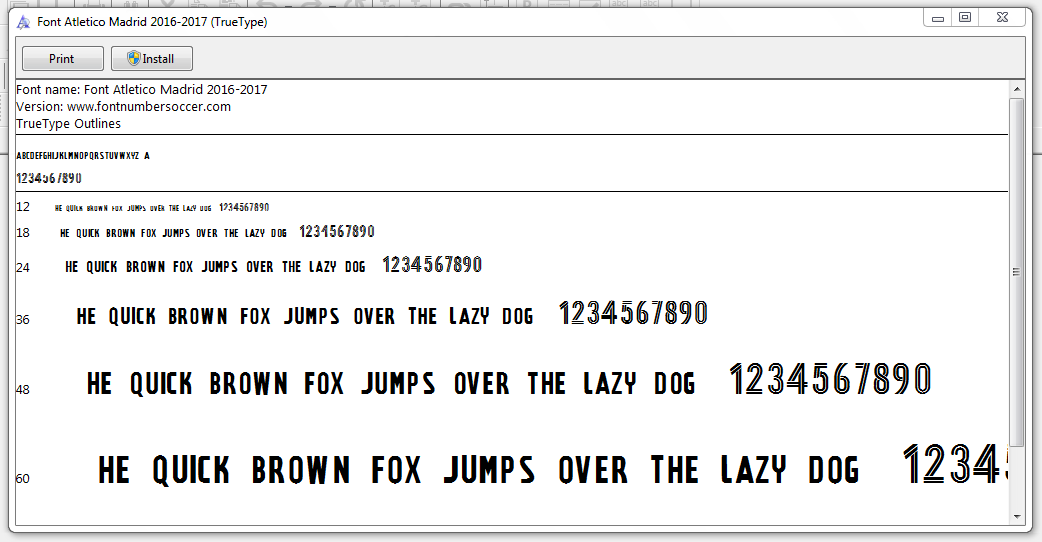Click the TrueType Outlines text
The height and width of the screenshot is (542, 1042).
tap(68, 124)
